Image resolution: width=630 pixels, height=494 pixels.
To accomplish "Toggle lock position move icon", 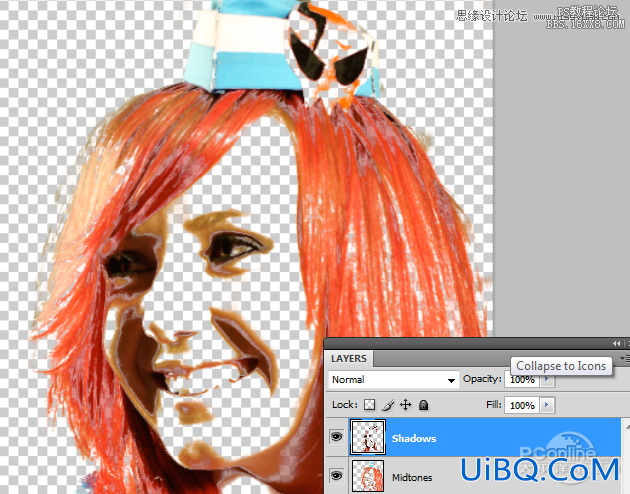I will 405,404.
